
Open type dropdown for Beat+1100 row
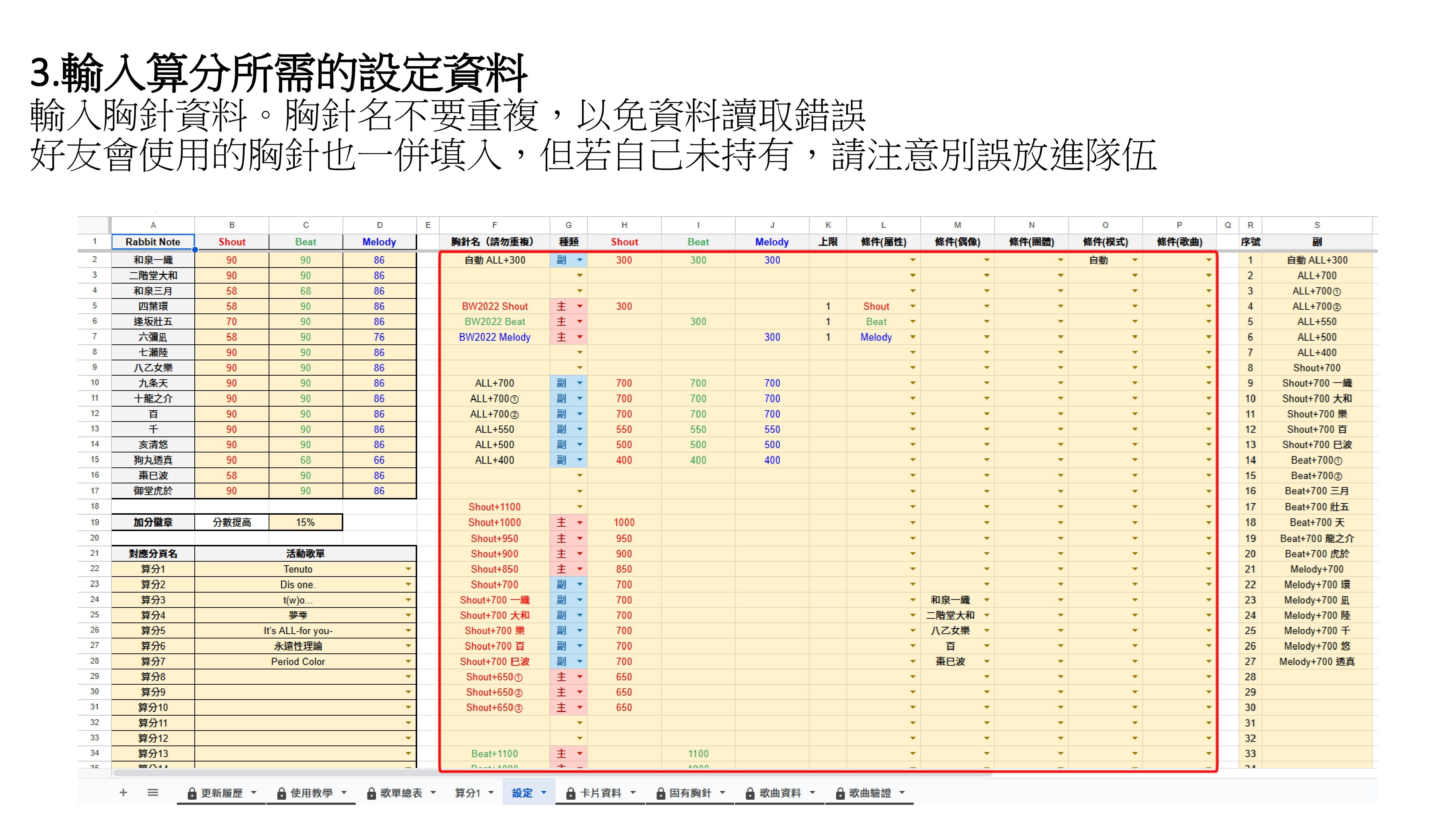click(x=579, y=753)
